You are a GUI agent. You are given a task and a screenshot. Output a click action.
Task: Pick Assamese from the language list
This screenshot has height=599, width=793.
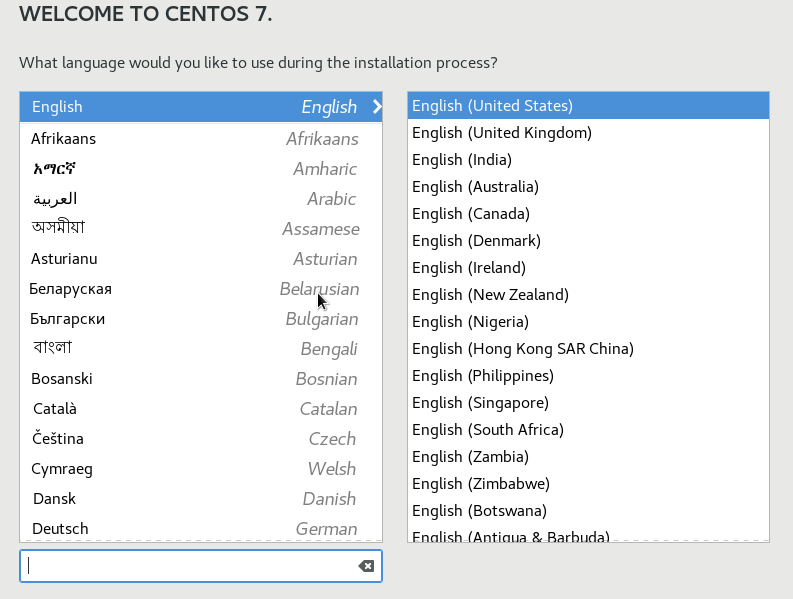tap(200, 229)
